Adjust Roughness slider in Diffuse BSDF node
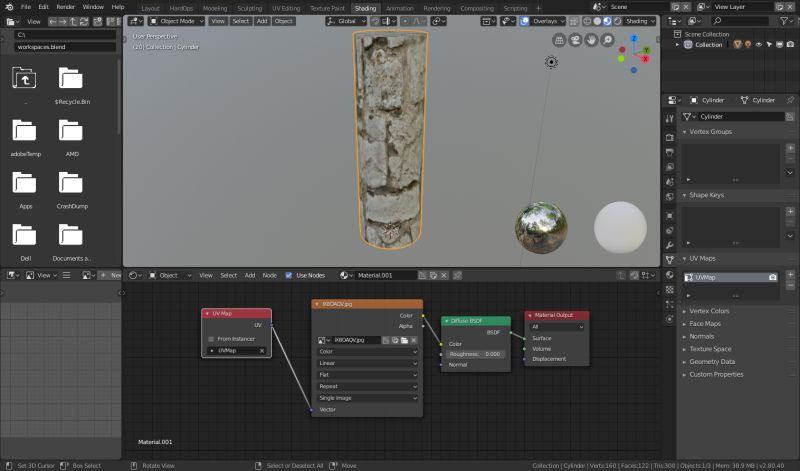 tap(475, 354)
